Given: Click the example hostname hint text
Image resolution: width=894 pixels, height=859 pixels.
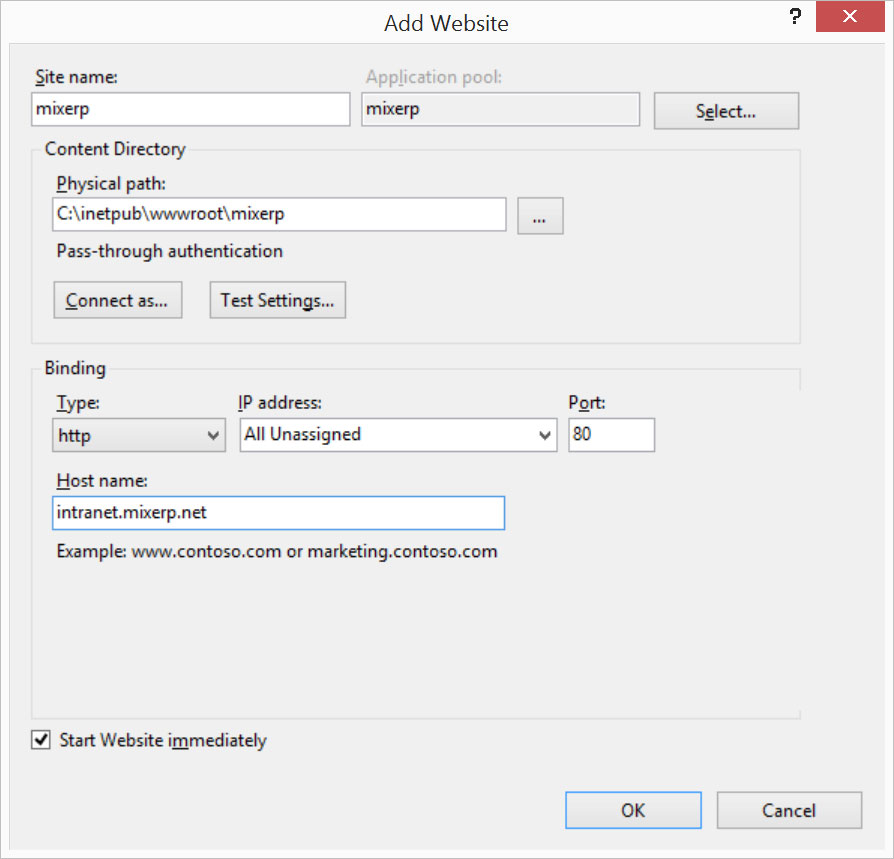Looking at the screenshot, I should [x=277, y=552].
